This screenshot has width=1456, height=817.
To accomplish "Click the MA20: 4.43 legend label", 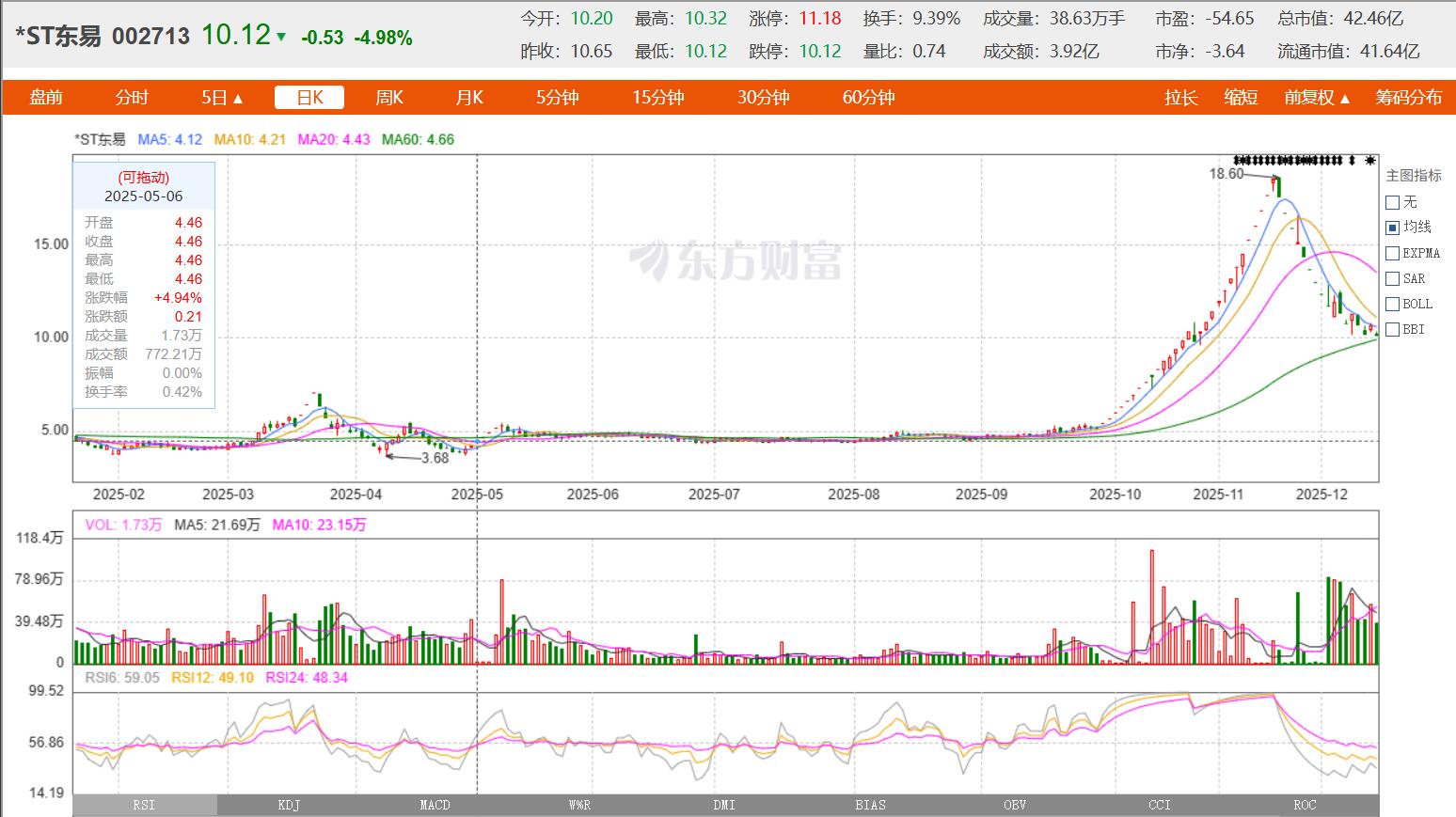I will [334, 139].
